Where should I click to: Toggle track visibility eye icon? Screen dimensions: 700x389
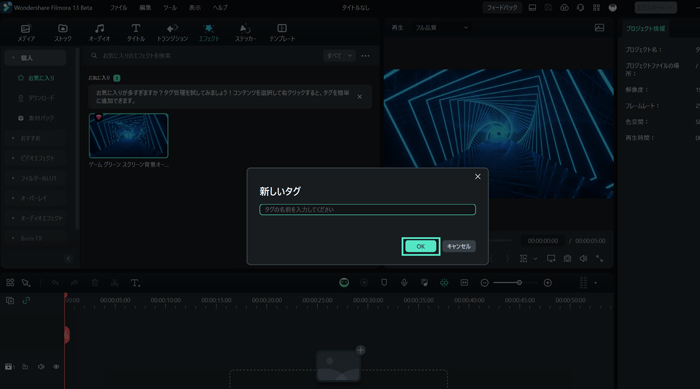[56, 367]
